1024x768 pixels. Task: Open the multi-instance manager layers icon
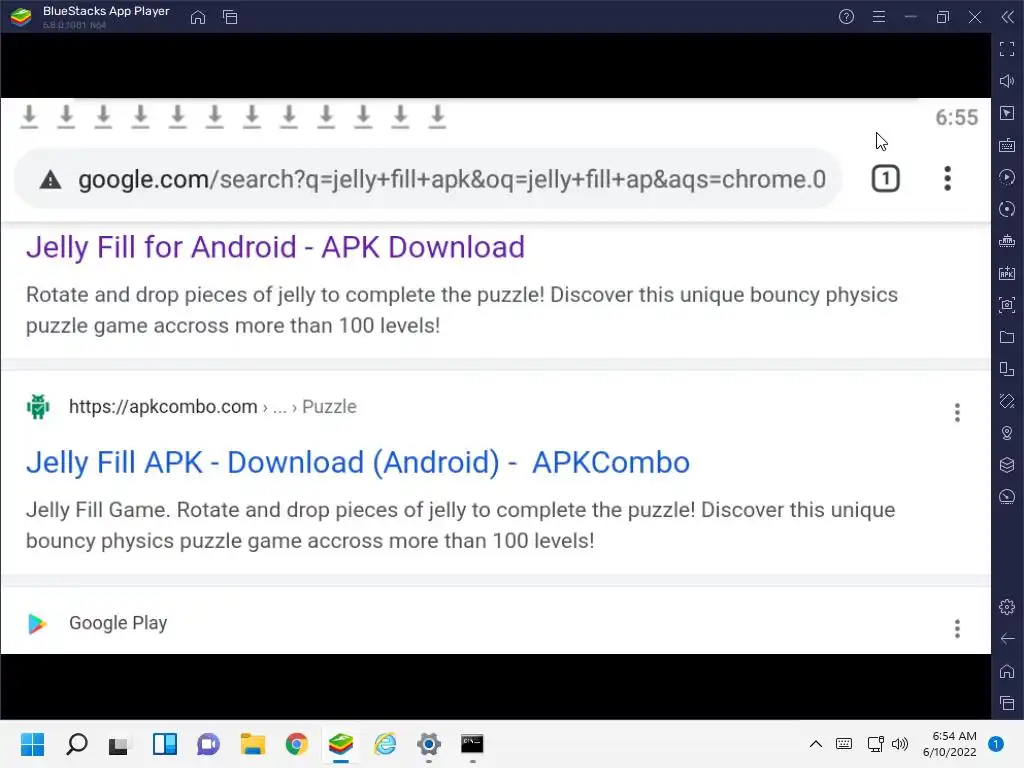(x=1007, y=465)
